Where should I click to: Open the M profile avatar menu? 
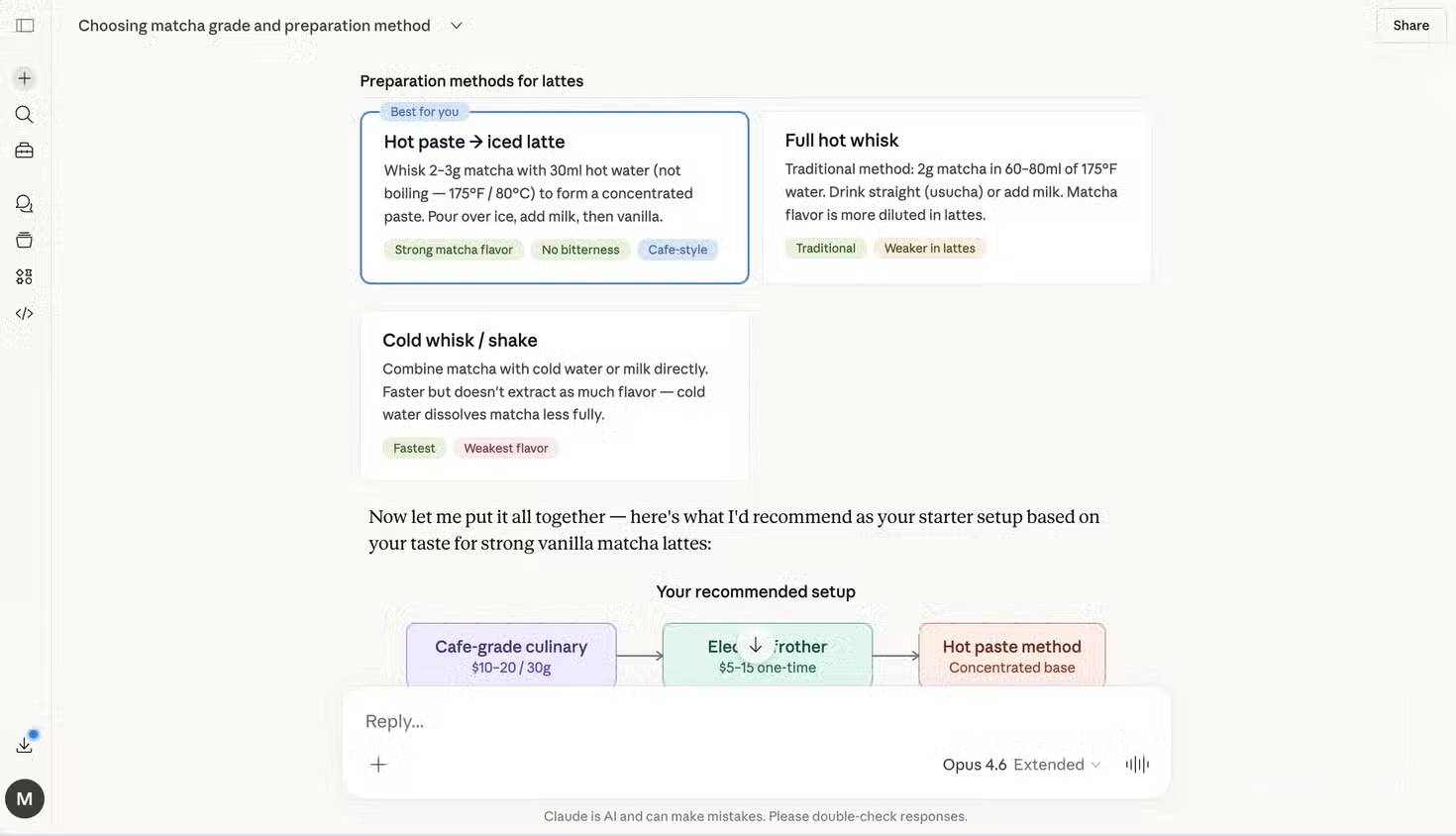pyautogui.click(x=25, y=798)
